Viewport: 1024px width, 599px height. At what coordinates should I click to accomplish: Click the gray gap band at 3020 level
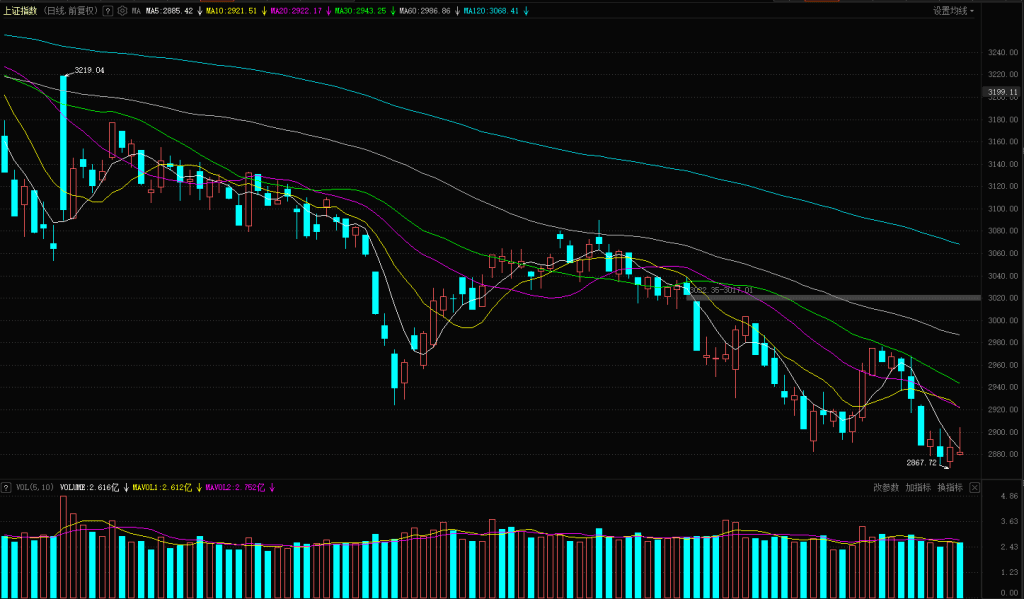850,298
